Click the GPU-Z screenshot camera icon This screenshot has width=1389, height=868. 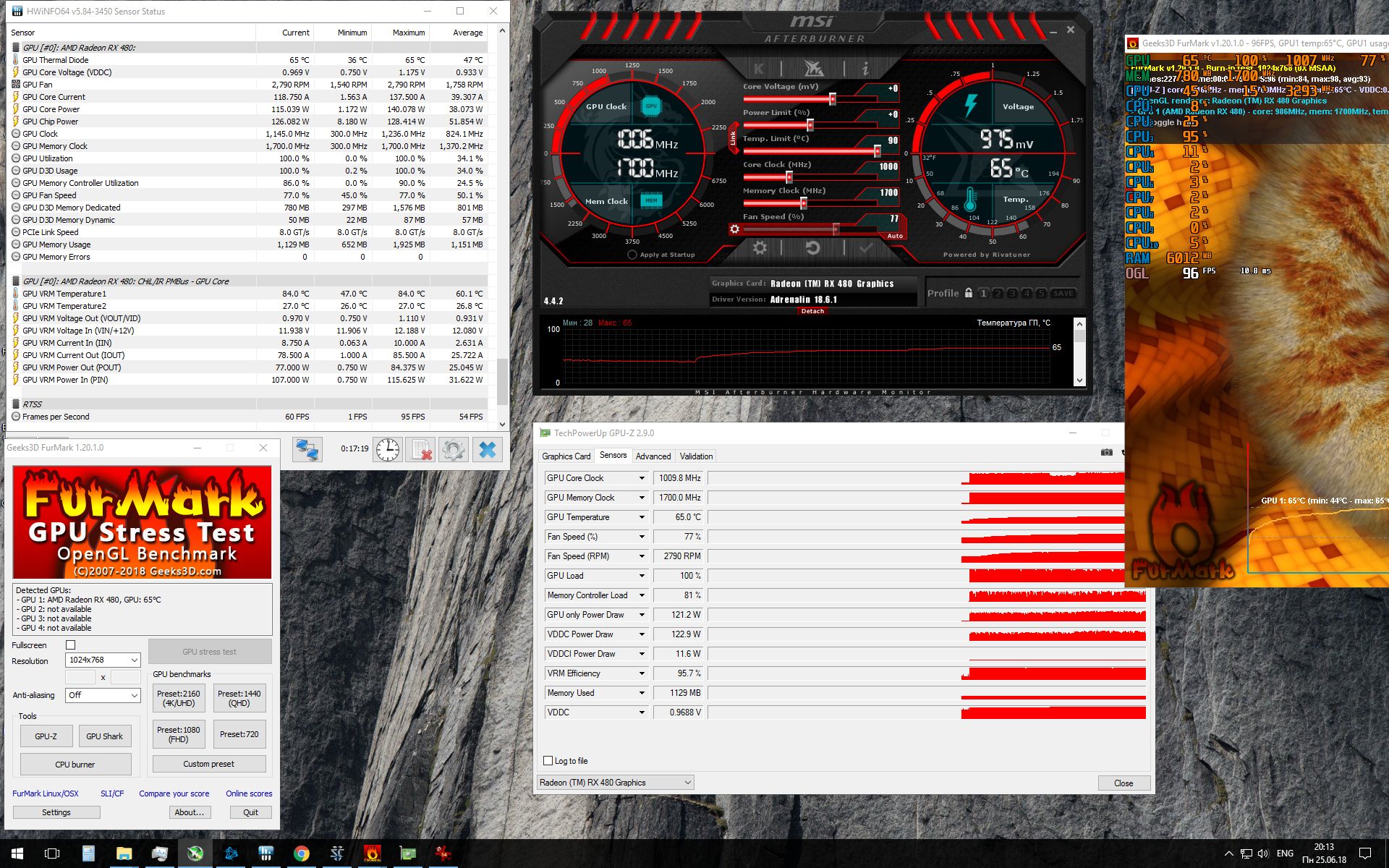pos(1106,452)
